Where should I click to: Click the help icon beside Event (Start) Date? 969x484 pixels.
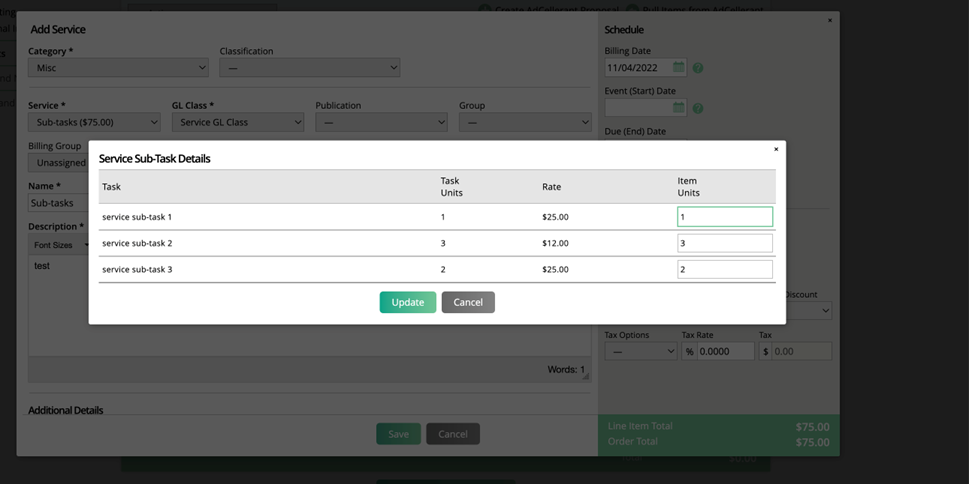(x=698, y=108)
